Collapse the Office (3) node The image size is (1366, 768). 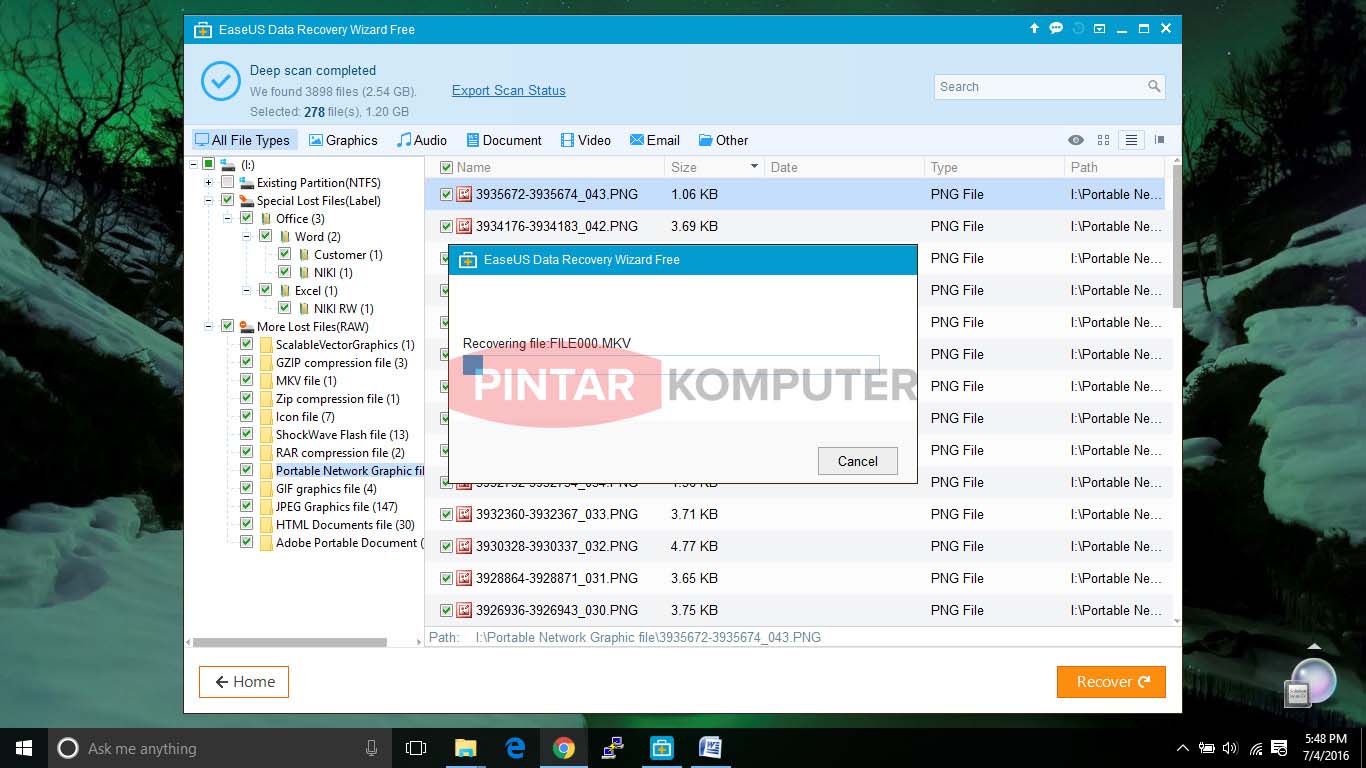(228, 219)
